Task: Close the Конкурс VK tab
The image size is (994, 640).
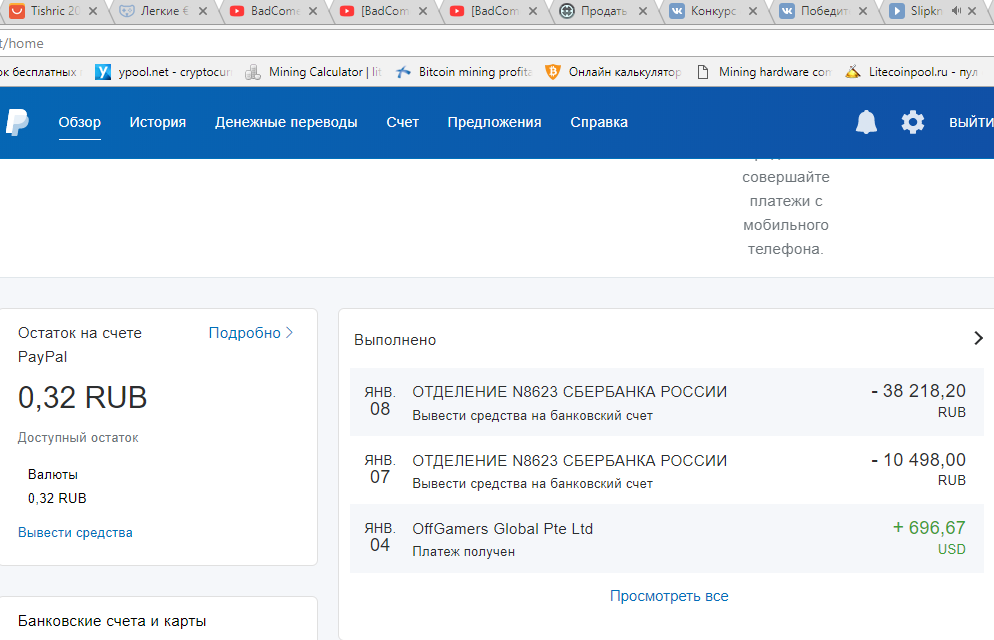Action: point(753,11)
